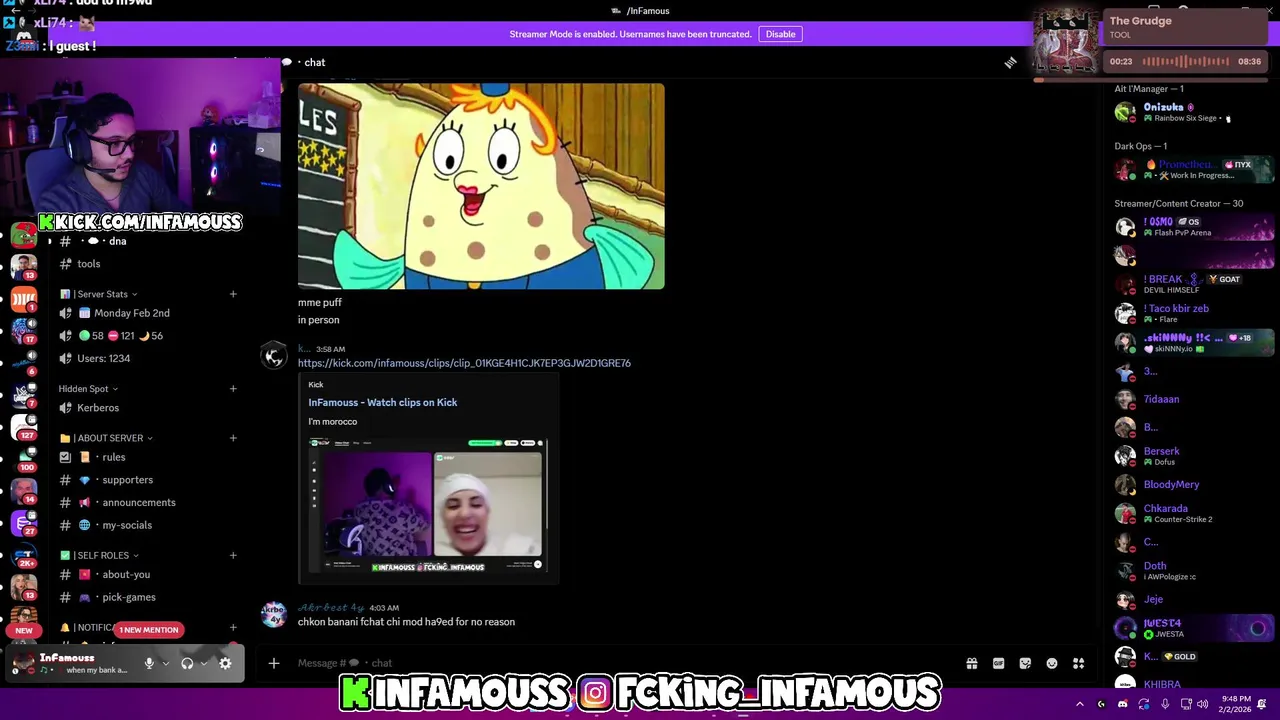Open headphone output options arrow
This screenshot has width=1280, height=720.
pos(204,663)
